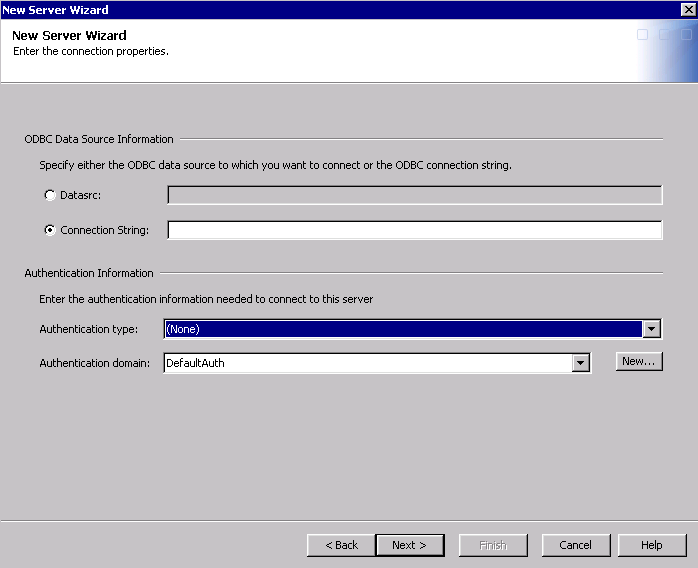Expand the Authentication domain dropdown arrow
The height and width of the screenshot is (568, 698).
coord(581,363)
